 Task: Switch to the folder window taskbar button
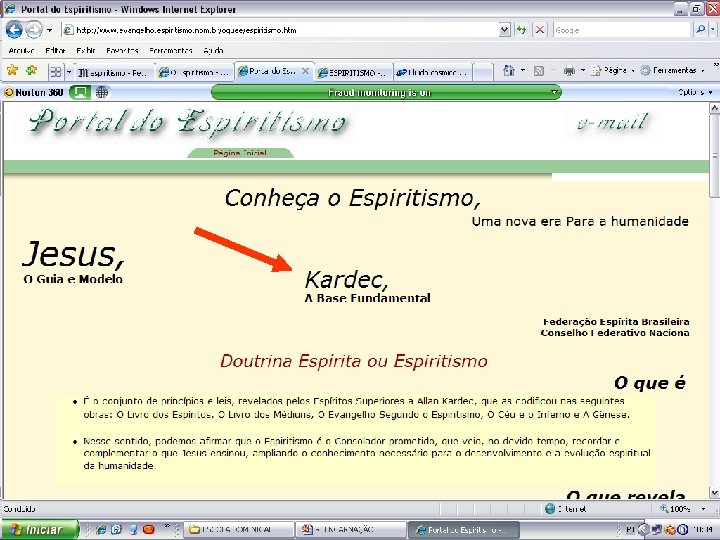[x=238, y=530]
